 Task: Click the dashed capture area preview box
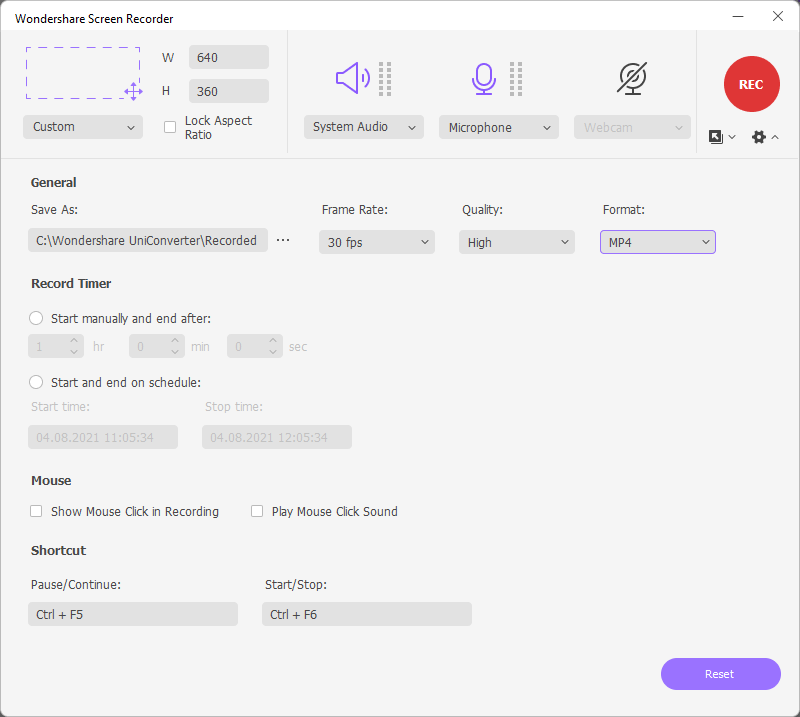click(x=83, y=73)
